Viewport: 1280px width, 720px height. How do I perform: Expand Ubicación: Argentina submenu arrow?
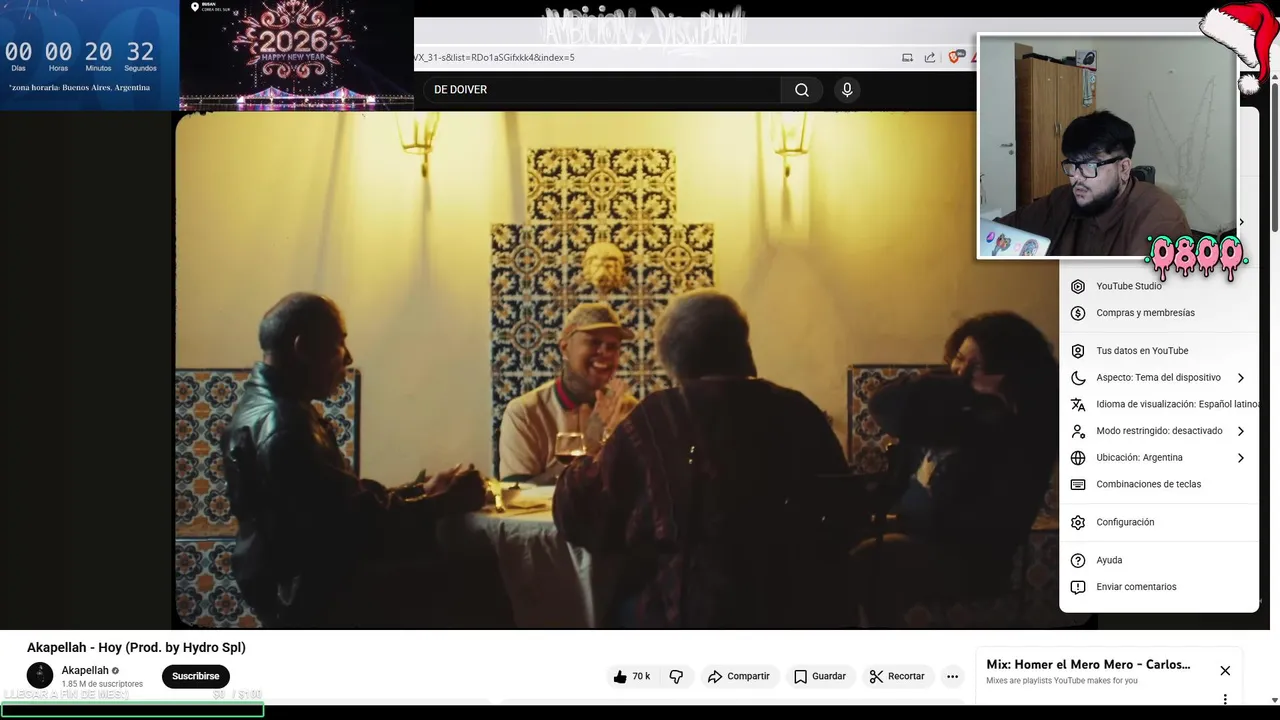coord(1241,458)
